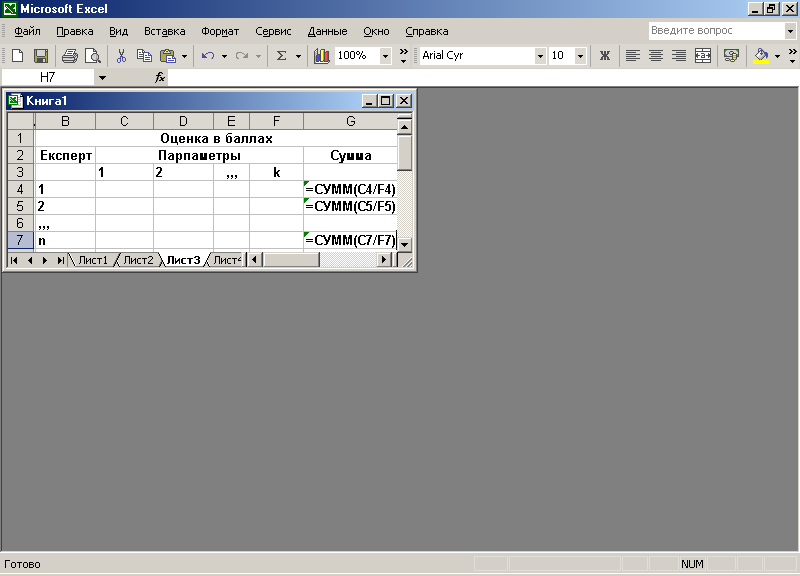This screenshot has width=800, height=576.
Task: Open print preview
Action: click(93, 56)
